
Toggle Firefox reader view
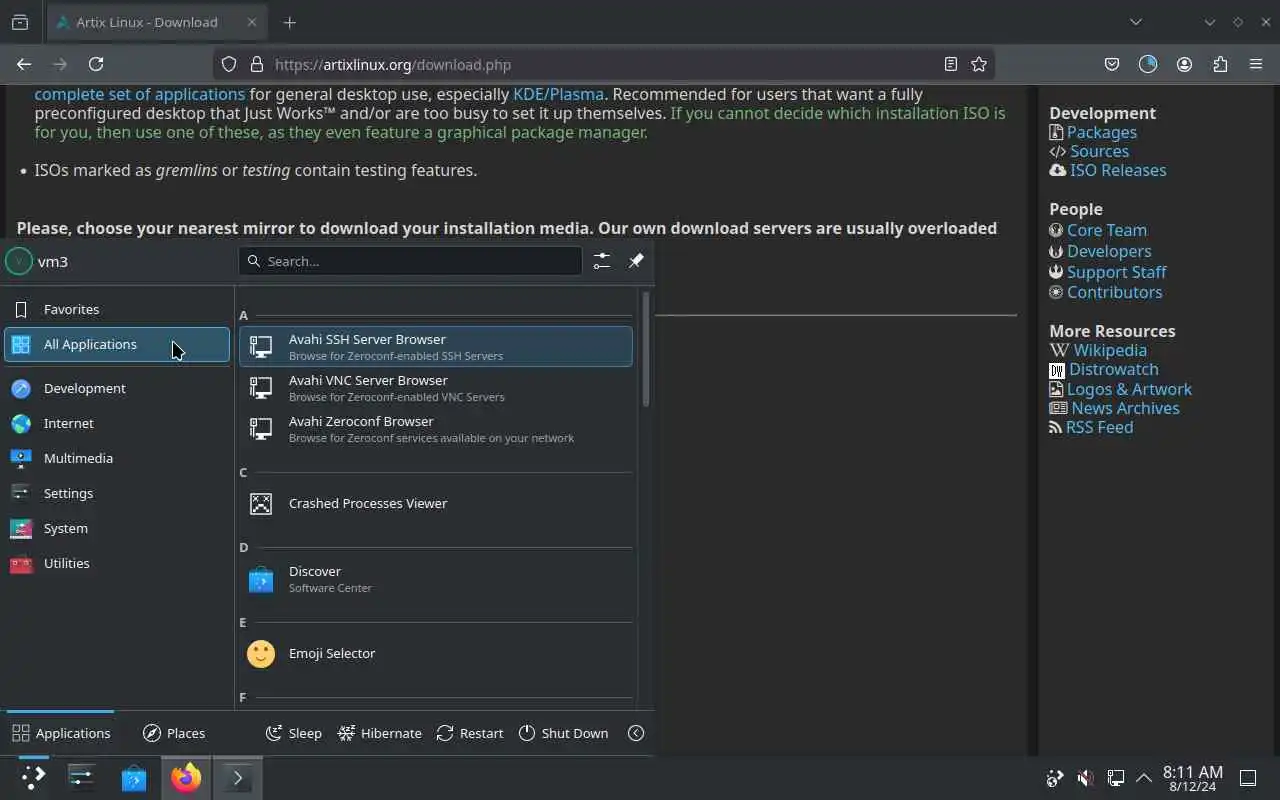pyautogui.click(x=951, y=64)
